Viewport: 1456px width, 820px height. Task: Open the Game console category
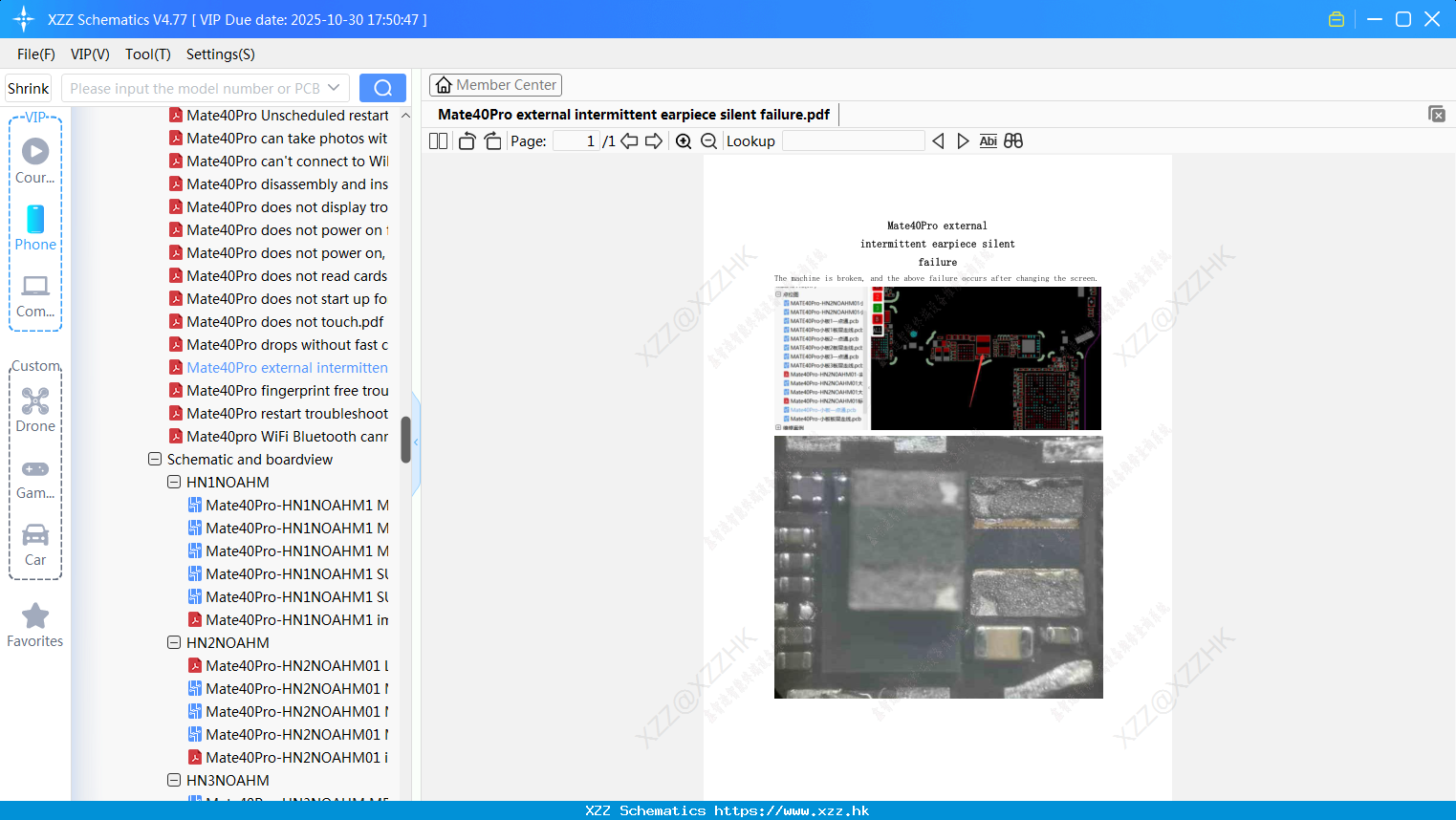35,478
